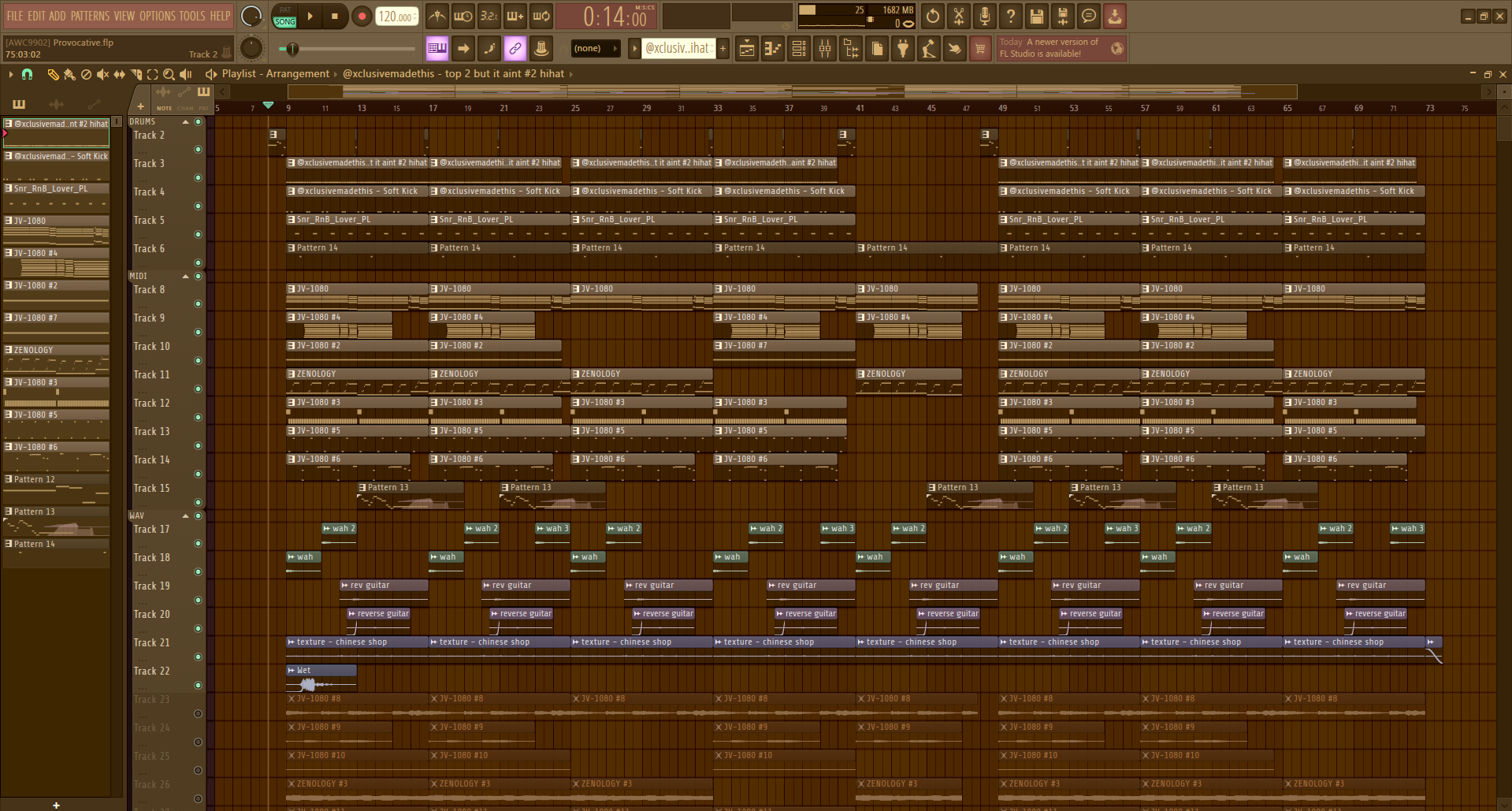Open the audio editor scissors icon
This screenshot has width=1512, height=811.
tap(959, 16)
